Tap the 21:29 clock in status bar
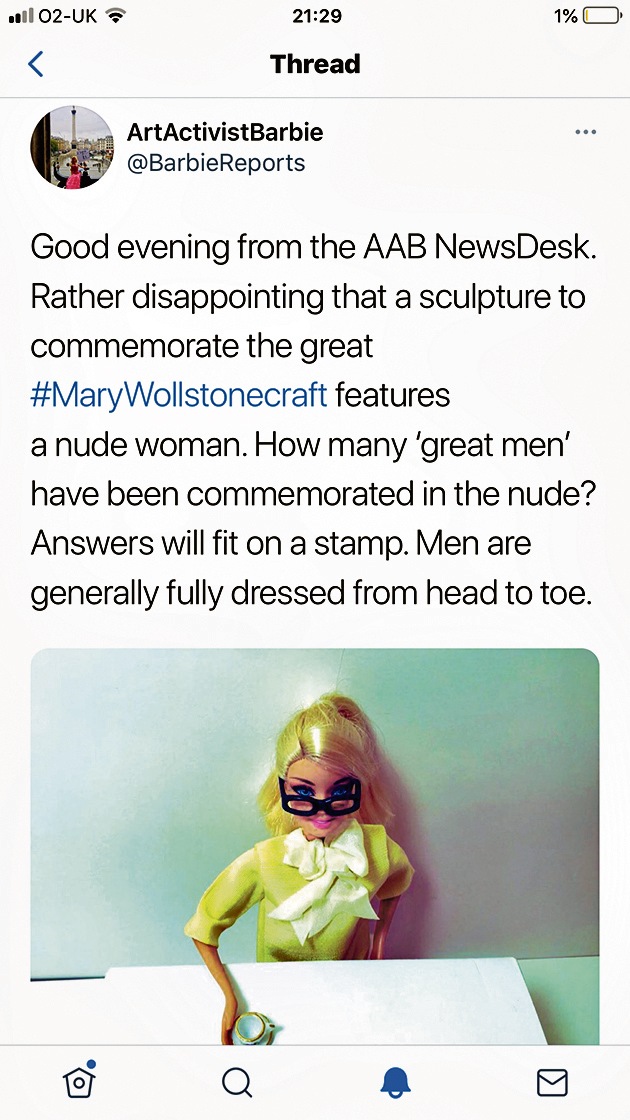 [316, 16]
